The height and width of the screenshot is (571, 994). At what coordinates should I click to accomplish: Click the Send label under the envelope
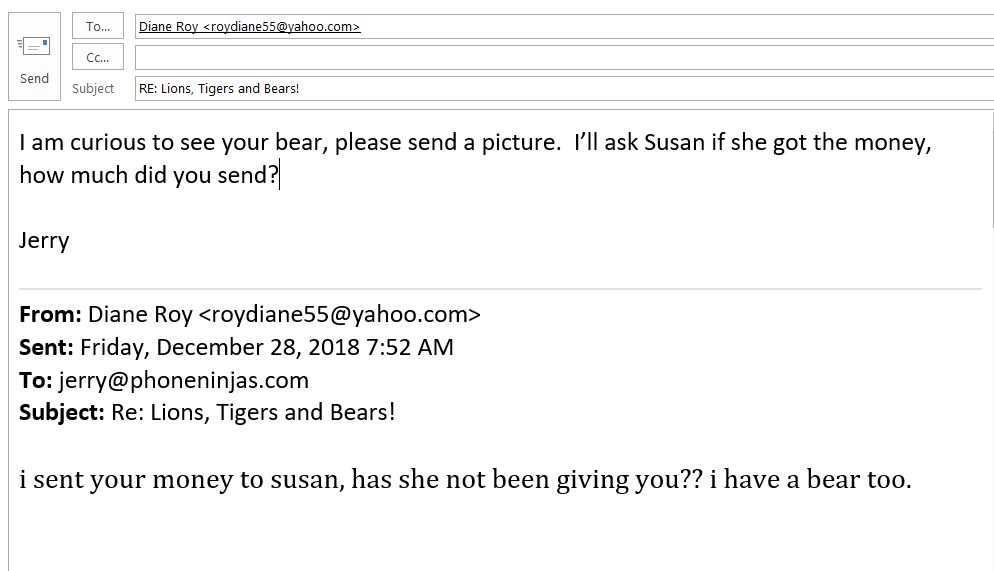coord(34,79)
